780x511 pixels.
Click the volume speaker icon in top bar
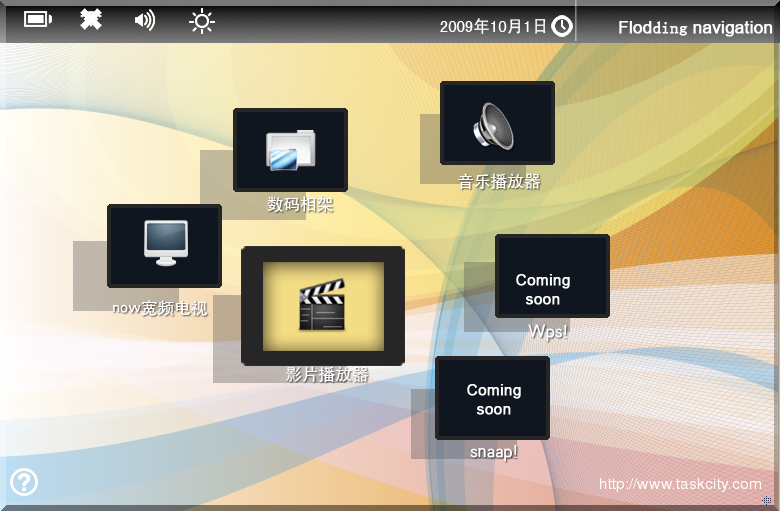coord(145,20)
